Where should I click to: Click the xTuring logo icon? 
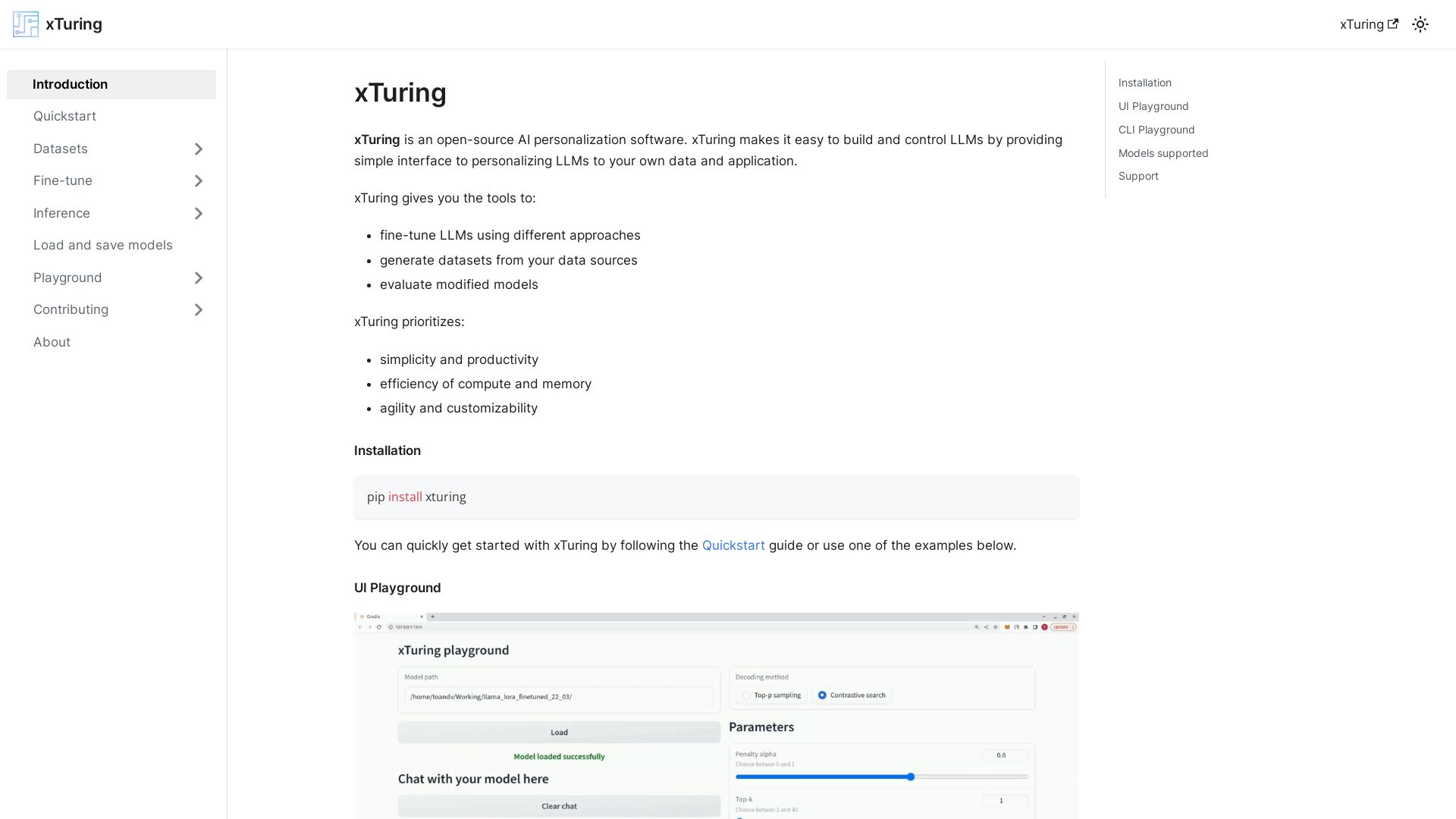point(25,24)
